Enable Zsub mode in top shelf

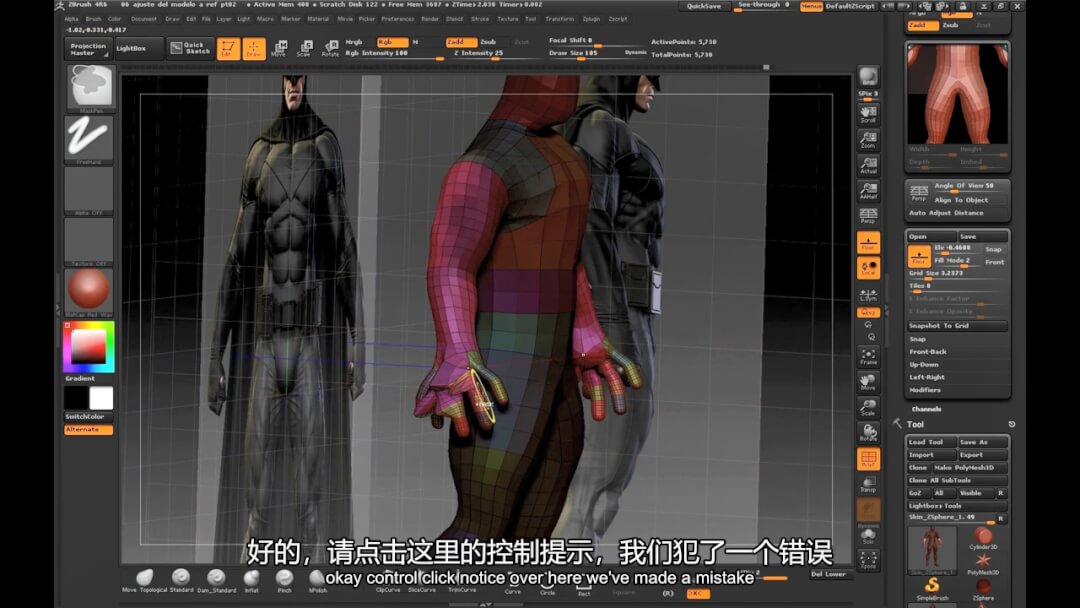[x=488, y=42]
